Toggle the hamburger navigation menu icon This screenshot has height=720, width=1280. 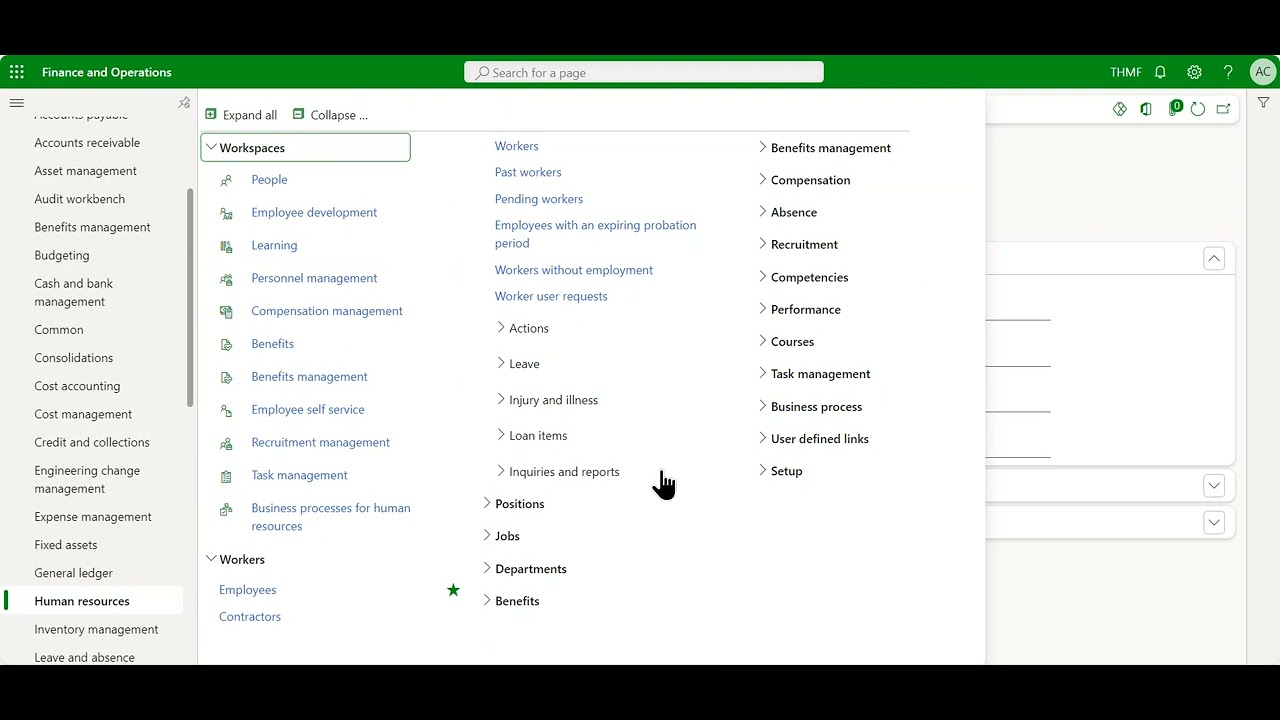(17, 103)
